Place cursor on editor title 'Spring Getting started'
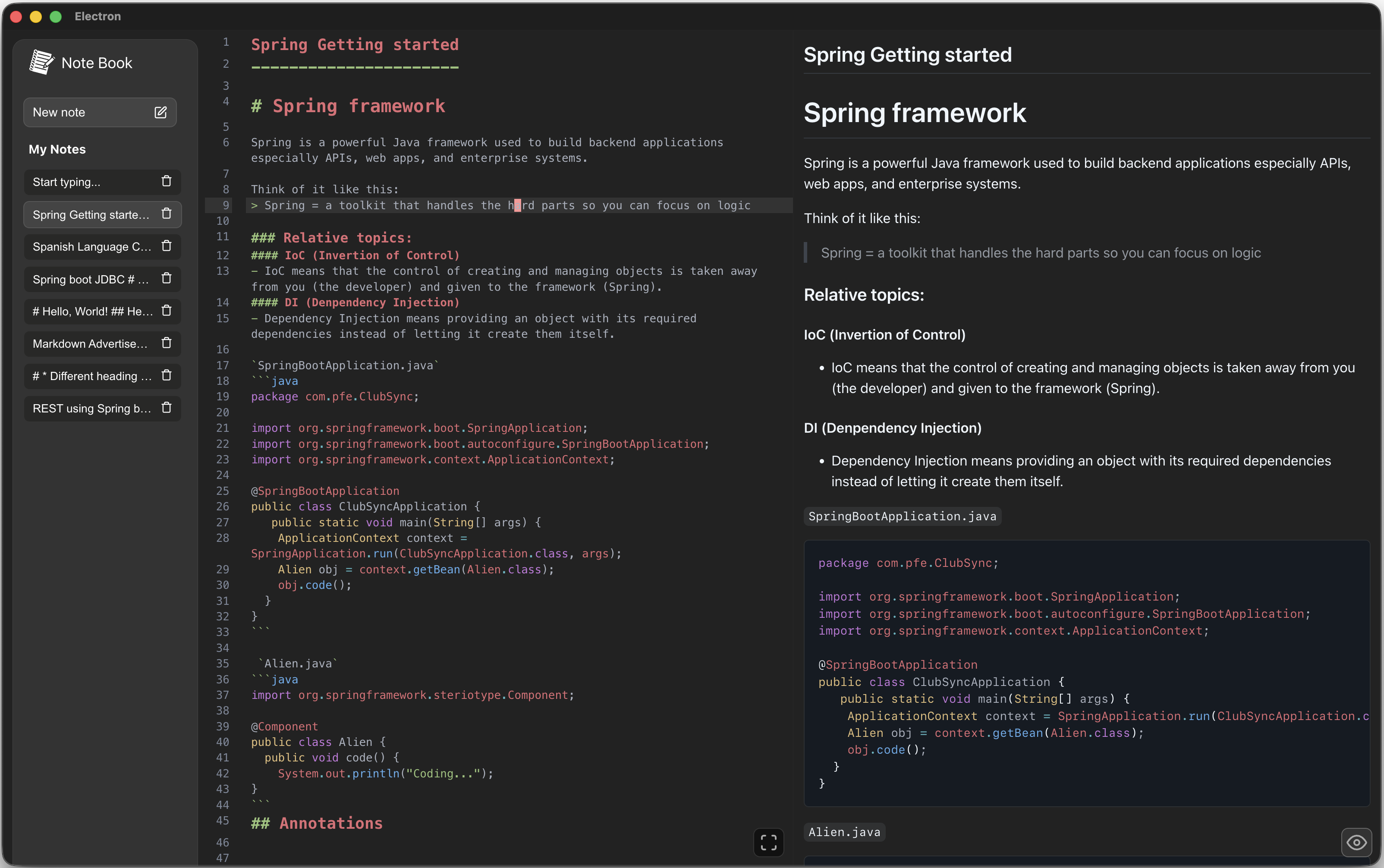1384x868 pixels. pyautogui.click(x=355, y=45)
